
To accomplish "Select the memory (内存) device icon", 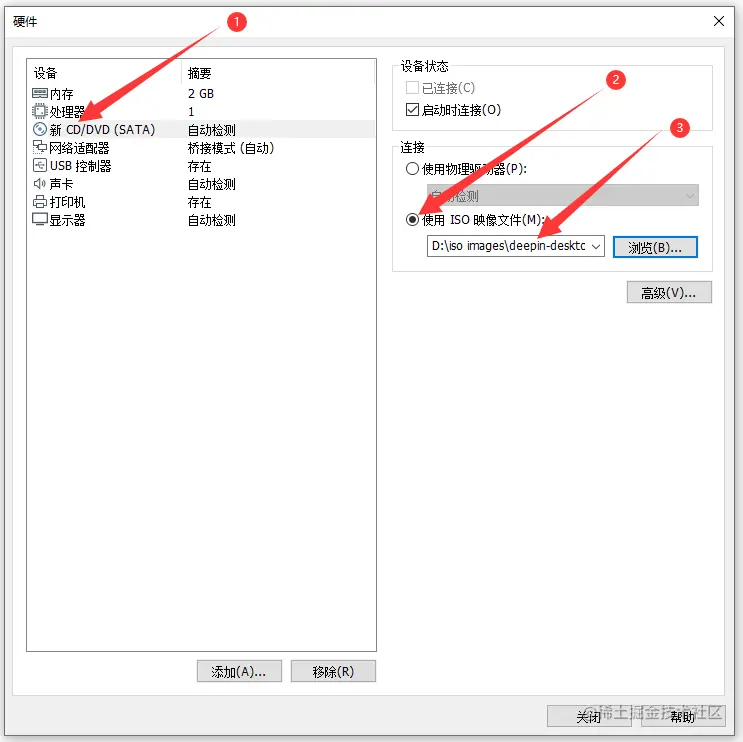I will [x=40, y=93].
